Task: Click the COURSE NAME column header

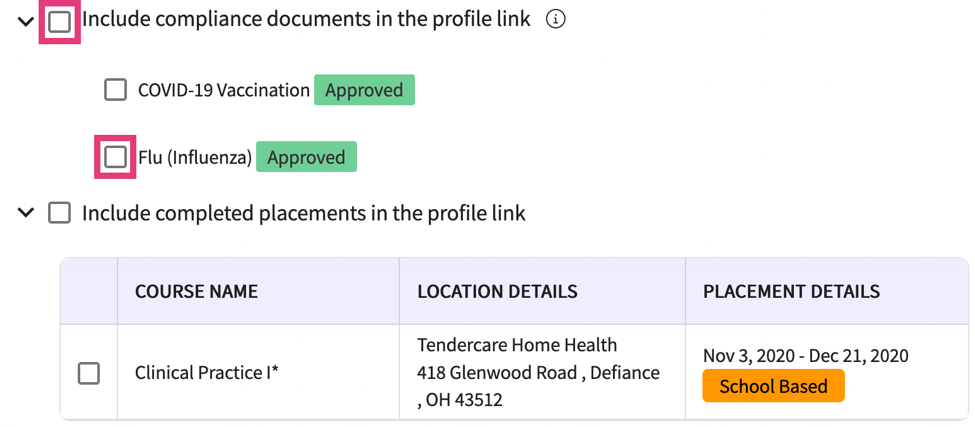Action: 196,292
